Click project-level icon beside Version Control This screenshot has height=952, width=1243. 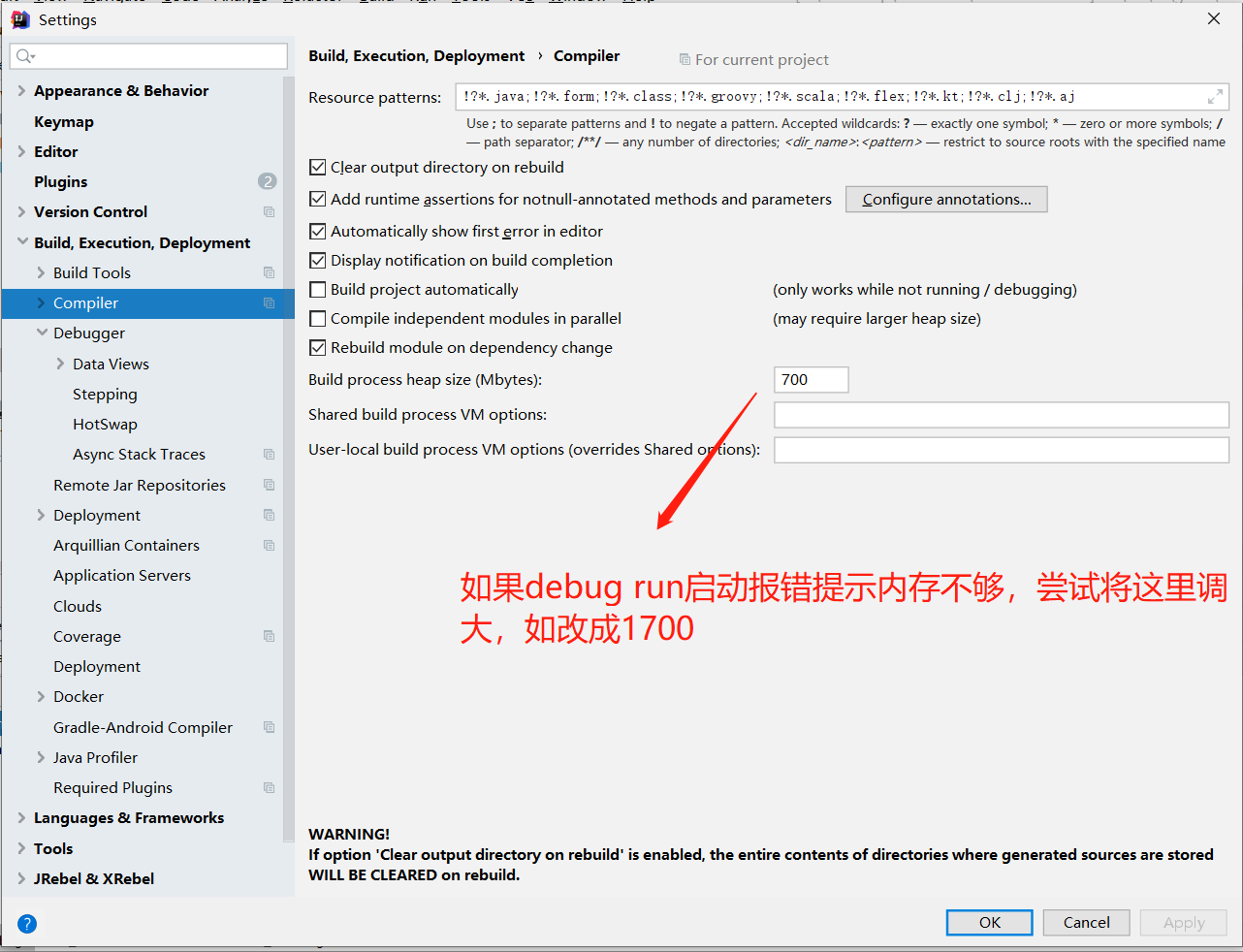269,212
